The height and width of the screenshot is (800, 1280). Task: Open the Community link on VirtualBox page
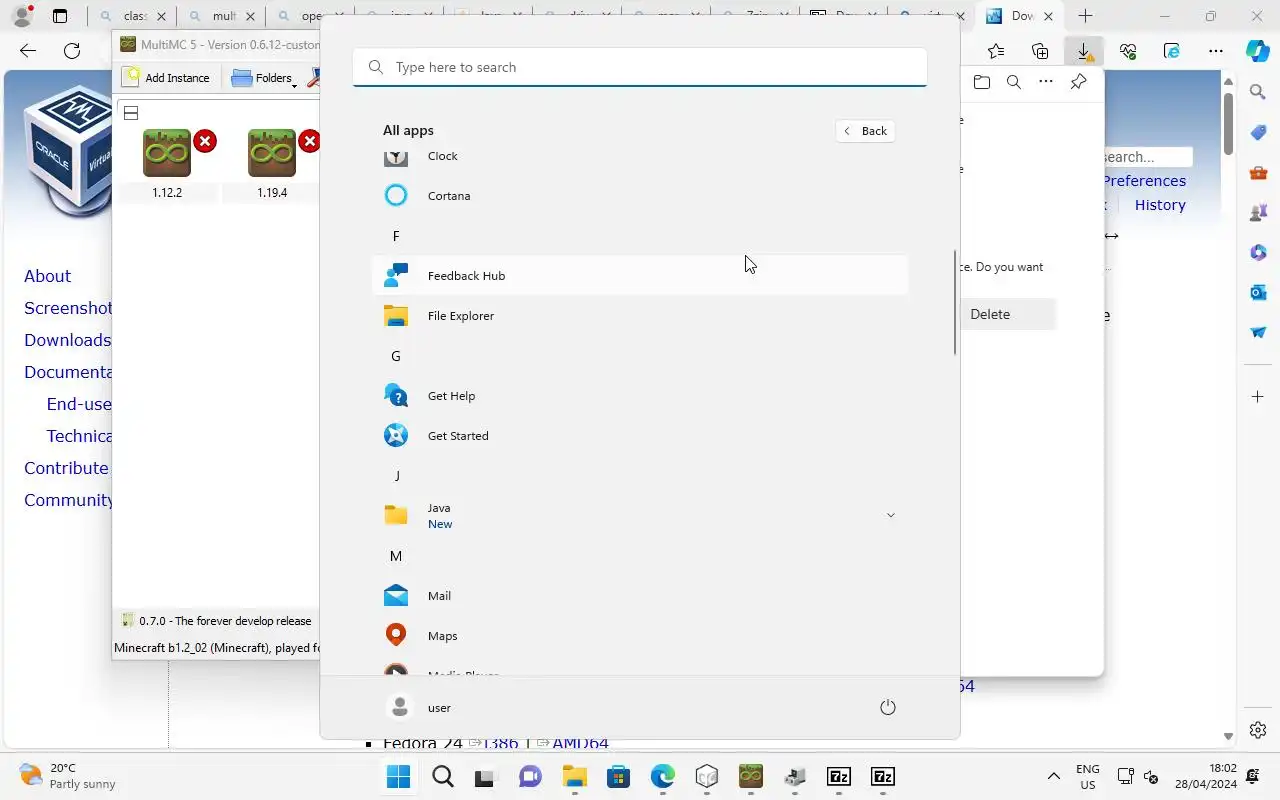click(x=68, y=500)
